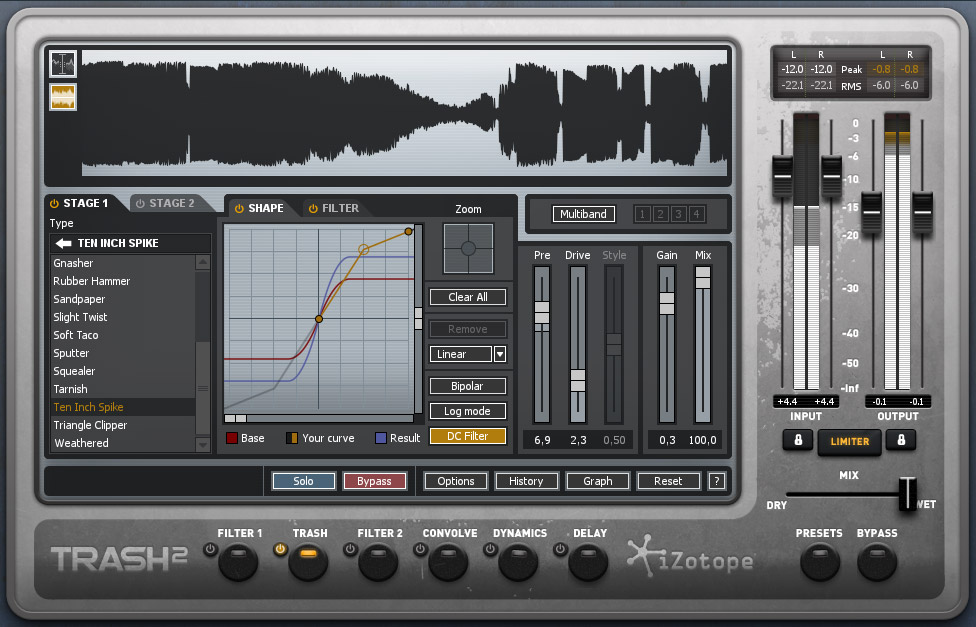This screenshot has width=976, height=627.
Task: Open the Delay module knob
Action: (588, 563)
